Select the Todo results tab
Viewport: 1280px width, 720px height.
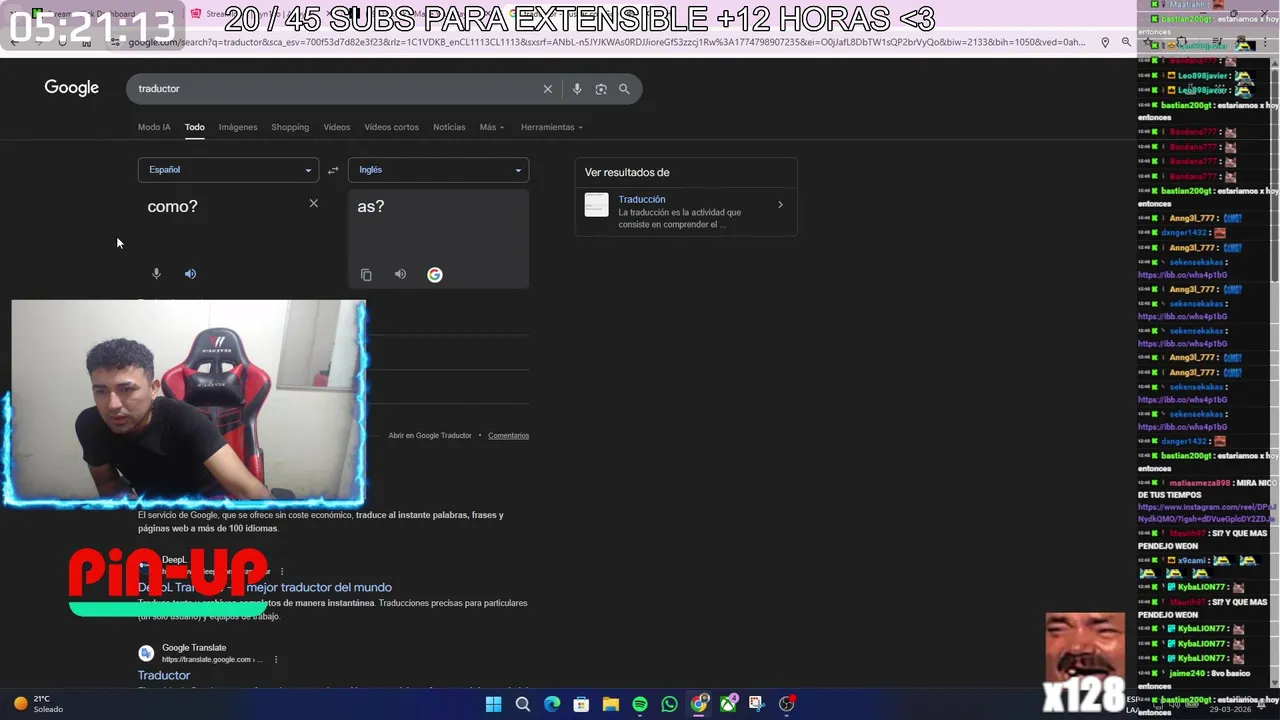tap(194, 127)
